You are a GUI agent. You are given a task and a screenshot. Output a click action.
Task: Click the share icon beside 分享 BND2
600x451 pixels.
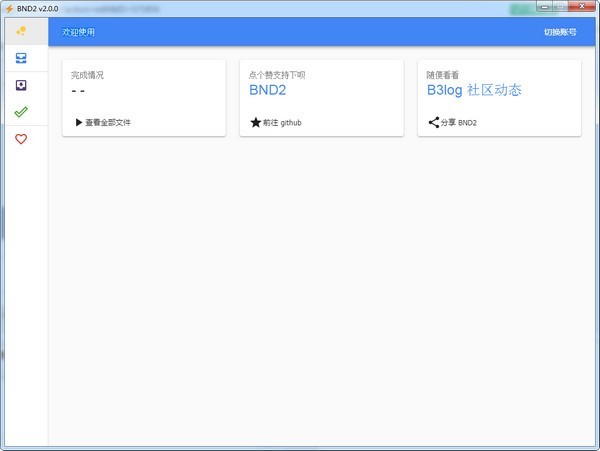click(434, 122)
